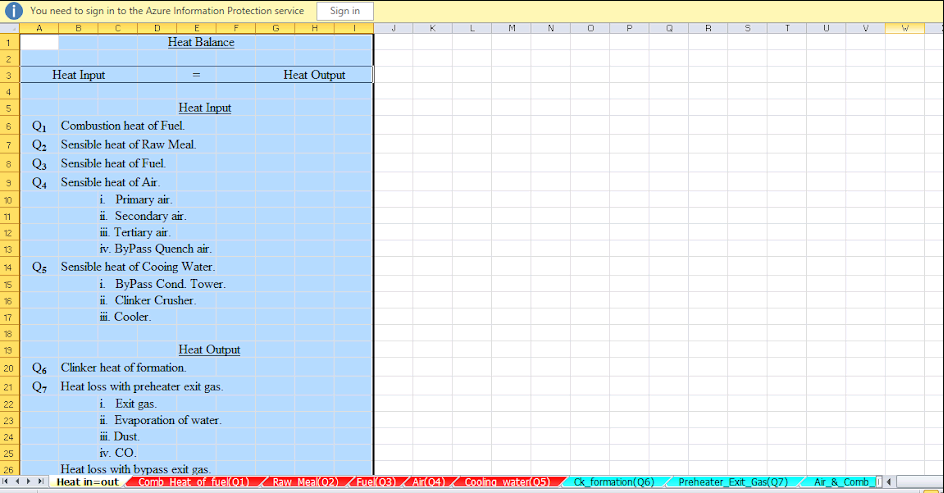
Task: Click the horizontal scrollbar left arrow
Action: click(x=889, y=482)
